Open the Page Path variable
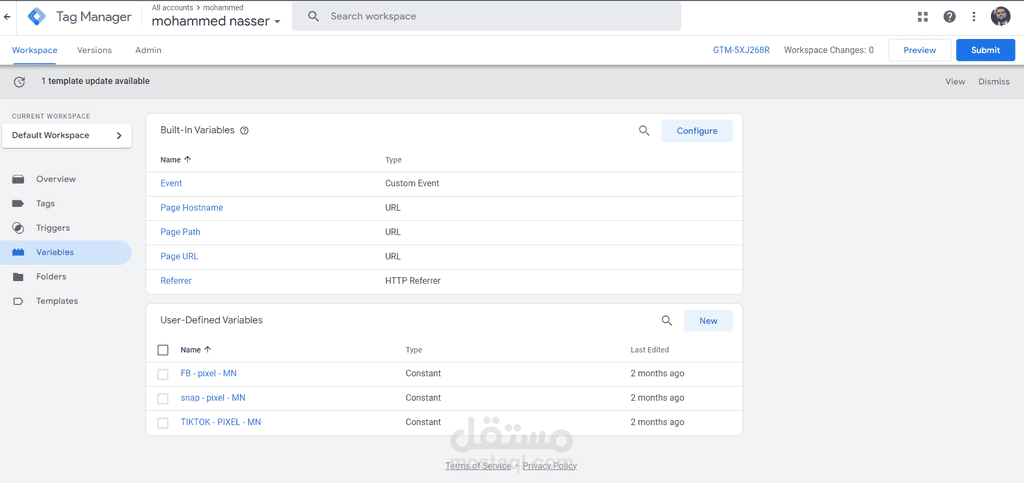This screenshot has height=483, width=1024. pos(180,232)
